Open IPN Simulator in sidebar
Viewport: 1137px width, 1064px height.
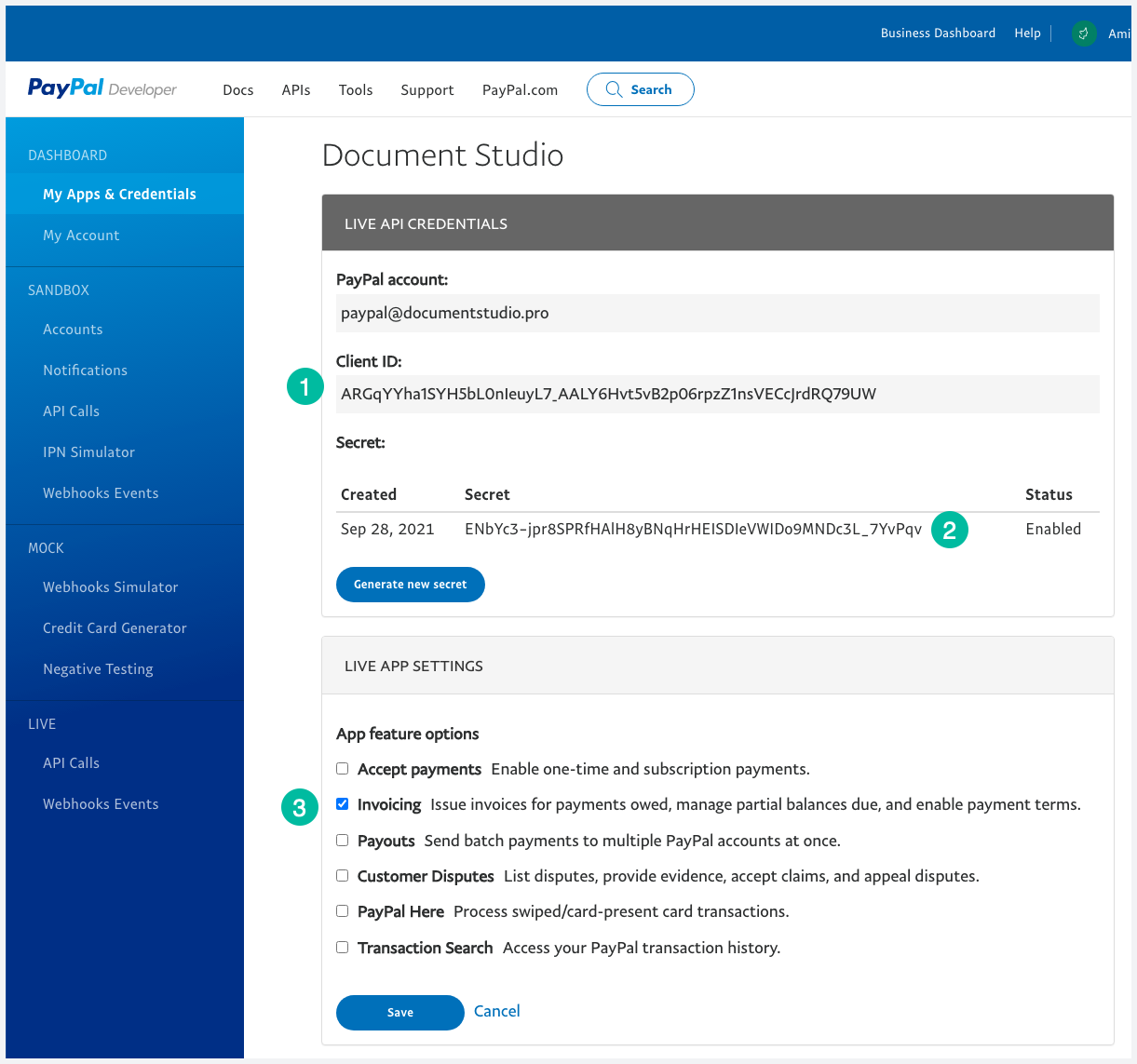(88, 452)
